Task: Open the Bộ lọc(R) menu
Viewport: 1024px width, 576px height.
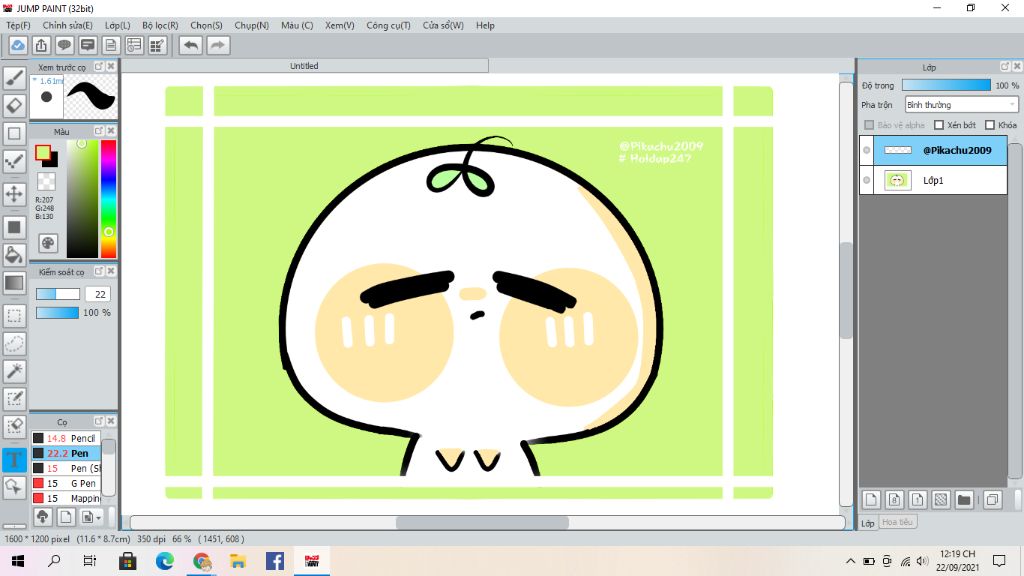Action: (x=161, y=25)
